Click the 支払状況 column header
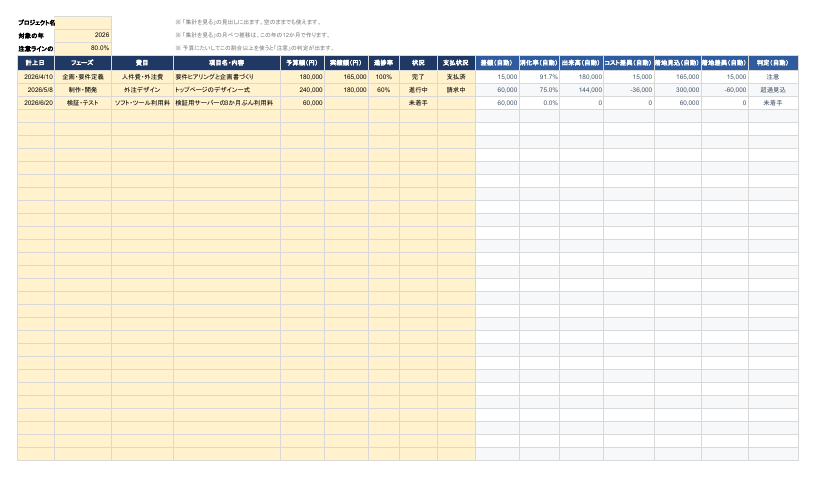This screenshot has height=477, width=815. pos(456,63)
